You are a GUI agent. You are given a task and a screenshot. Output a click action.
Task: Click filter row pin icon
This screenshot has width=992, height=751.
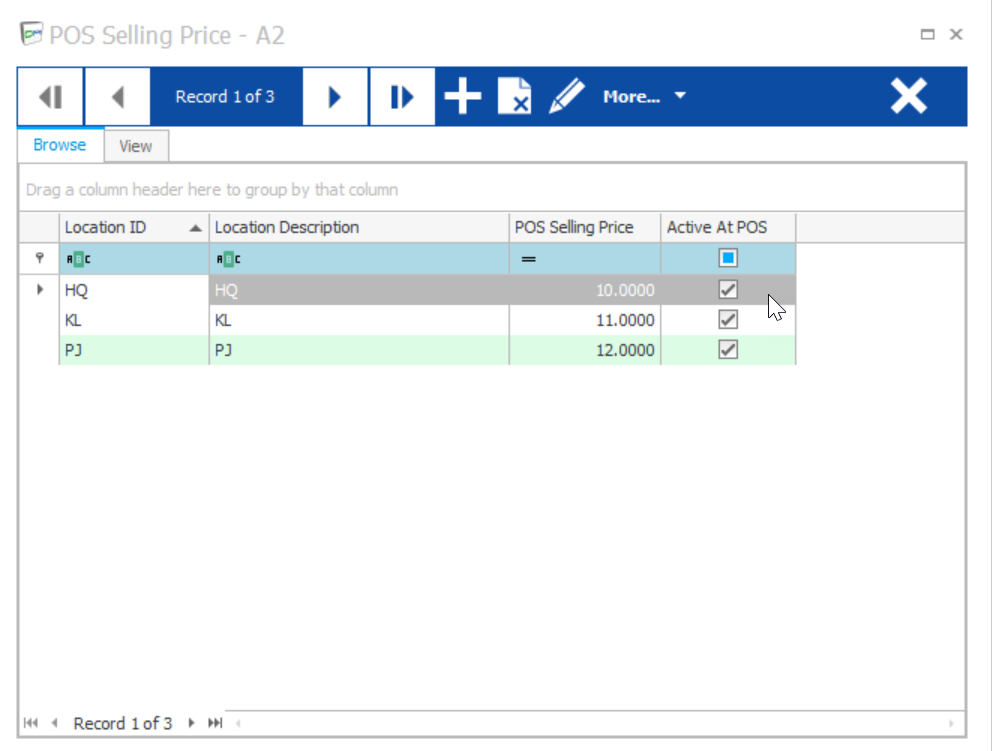[x=40, y=258]
